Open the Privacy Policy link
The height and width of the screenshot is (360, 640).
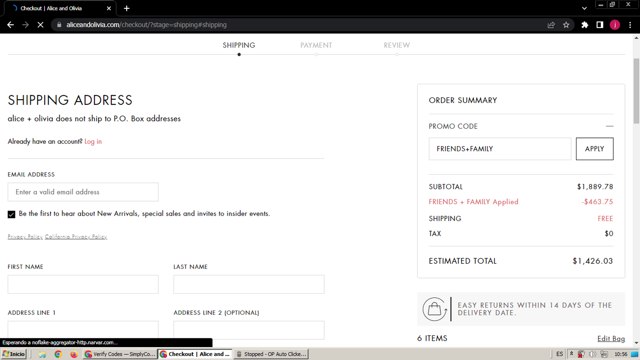click(25, 237)
